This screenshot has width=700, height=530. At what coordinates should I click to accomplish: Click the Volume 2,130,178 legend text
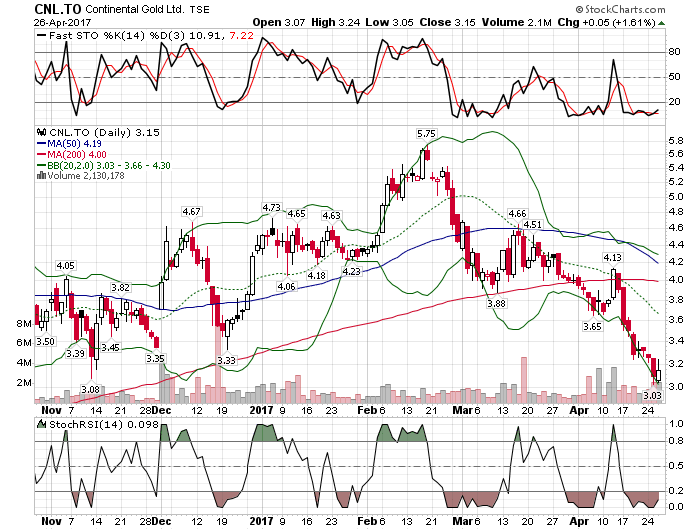86,175
